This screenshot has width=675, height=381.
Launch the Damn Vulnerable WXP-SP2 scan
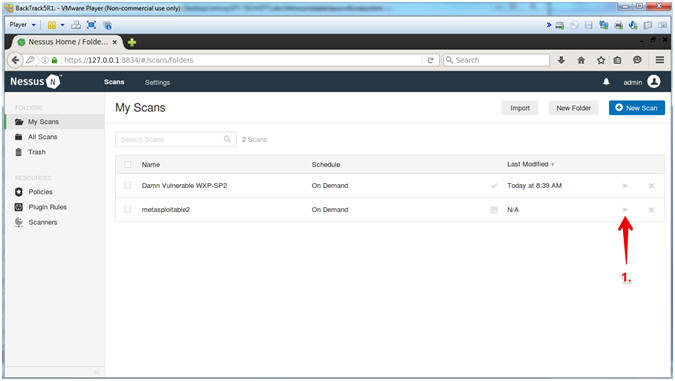tap(625, 186)
